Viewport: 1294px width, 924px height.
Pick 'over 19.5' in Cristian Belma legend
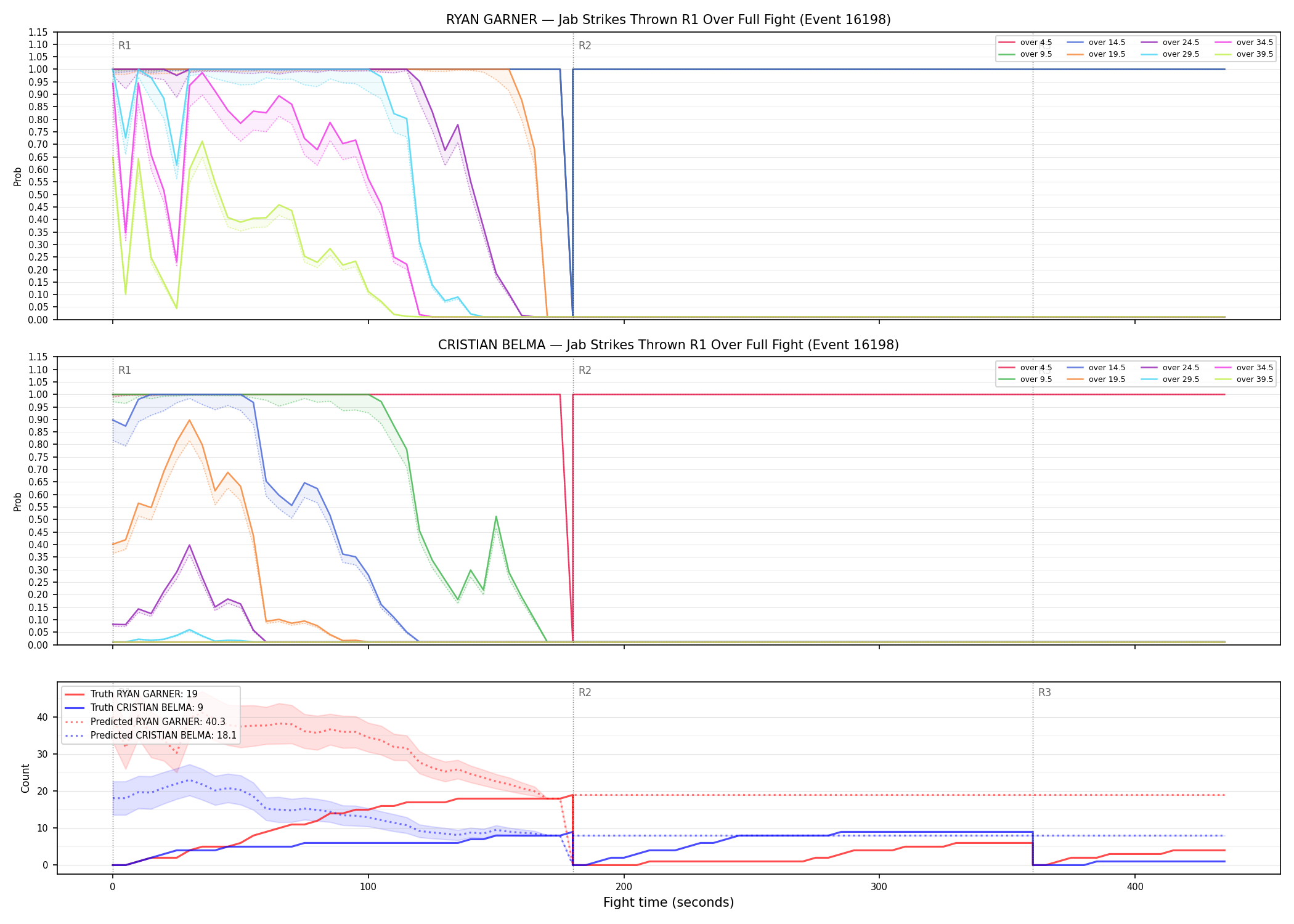point(1096,379)
